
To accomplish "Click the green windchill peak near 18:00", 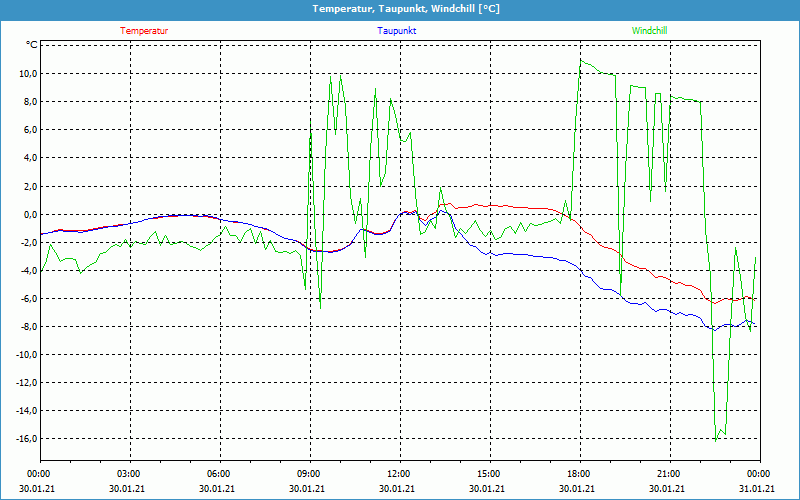I will [581, 60].
